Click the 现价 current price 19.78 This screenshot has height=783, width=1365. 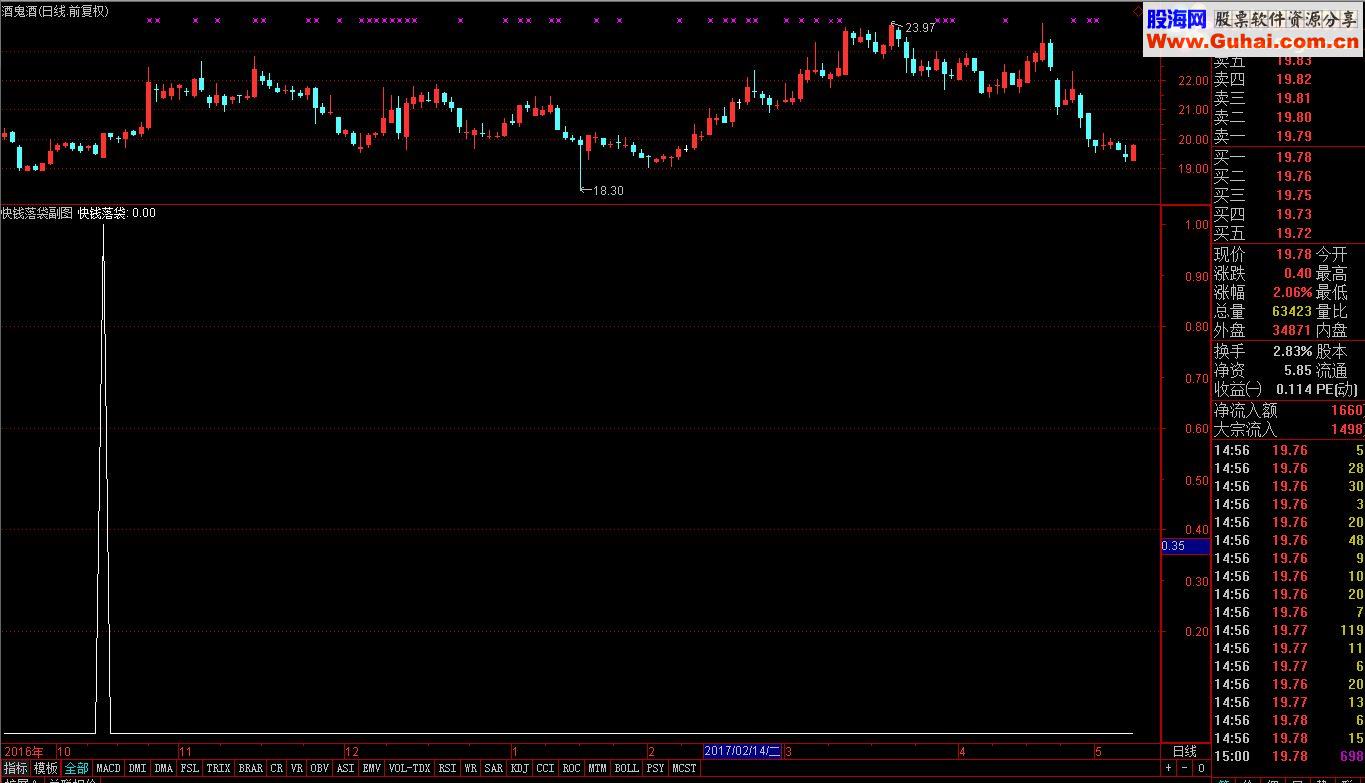[1293, 254]
